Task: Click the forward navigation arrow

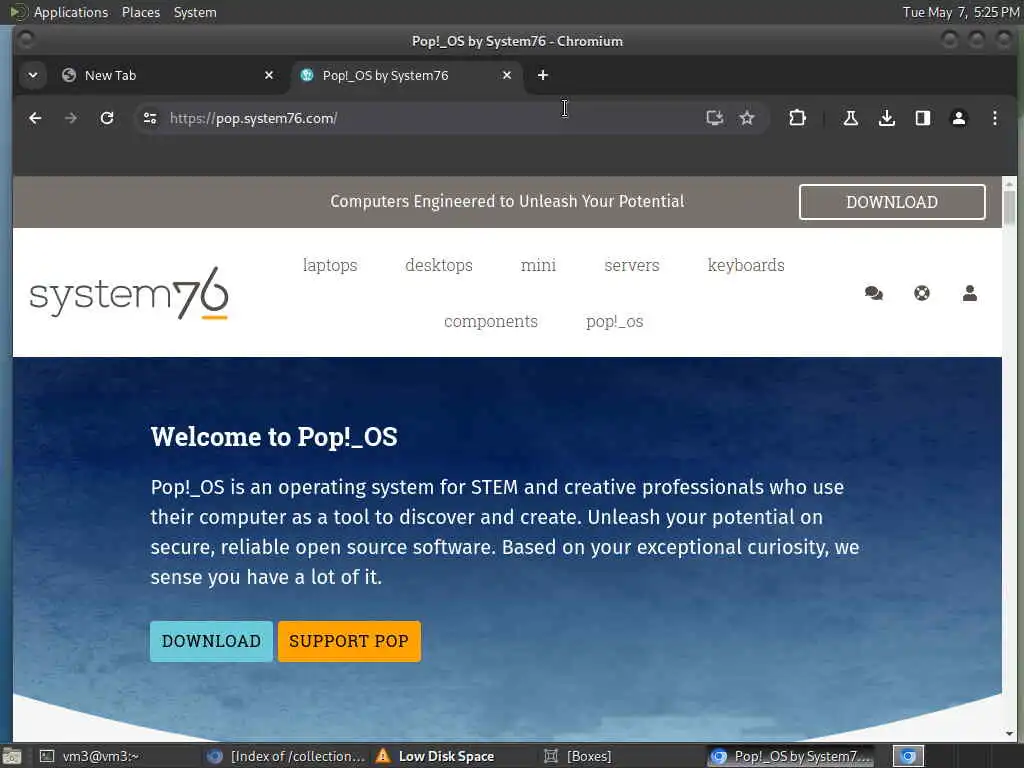Action: [71, 118]
